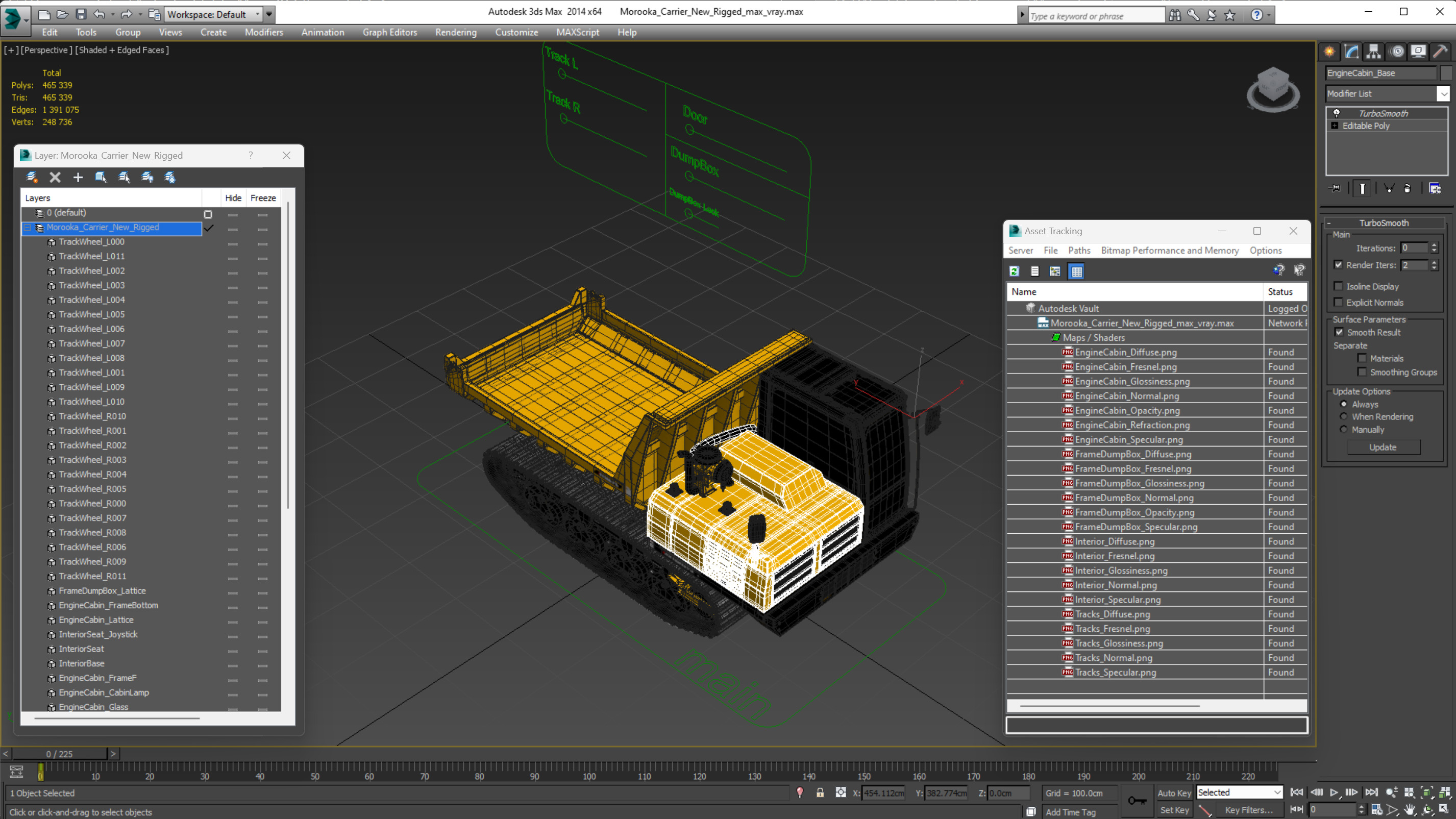Click the Undo arrow icon
1456x819 pixels.
point(100,14)
